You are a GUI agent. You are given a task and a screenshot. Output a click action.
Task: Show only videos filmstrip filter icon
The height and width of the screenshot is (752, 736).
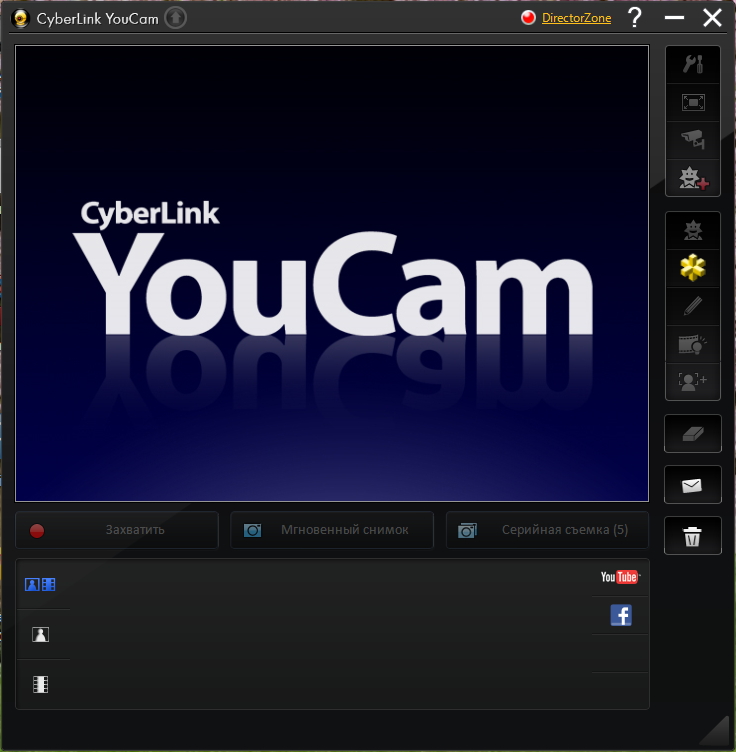point(40,684)
